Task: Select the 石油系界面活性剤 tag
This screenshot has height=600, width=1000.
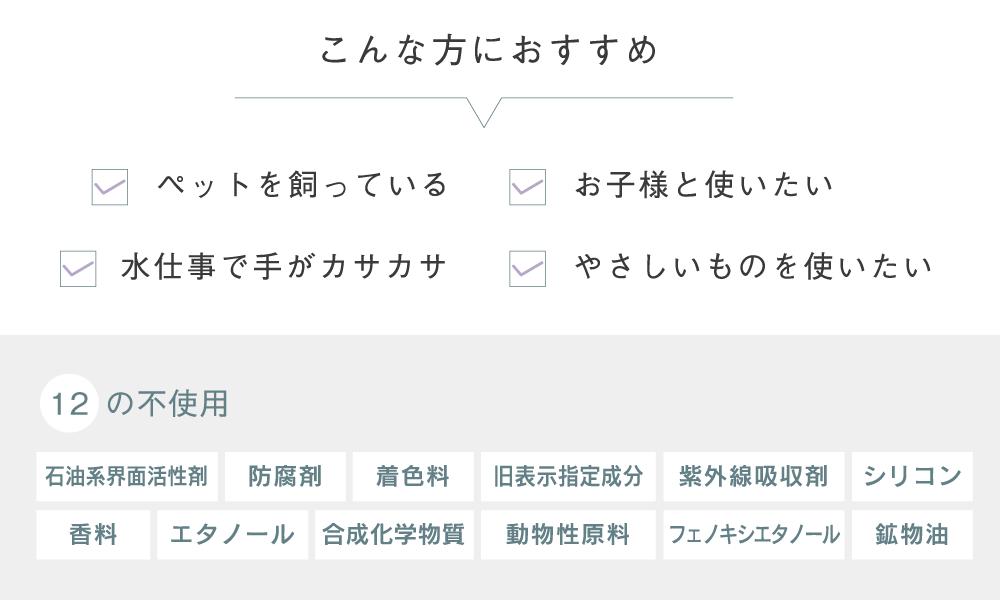Action: (127, 476)
